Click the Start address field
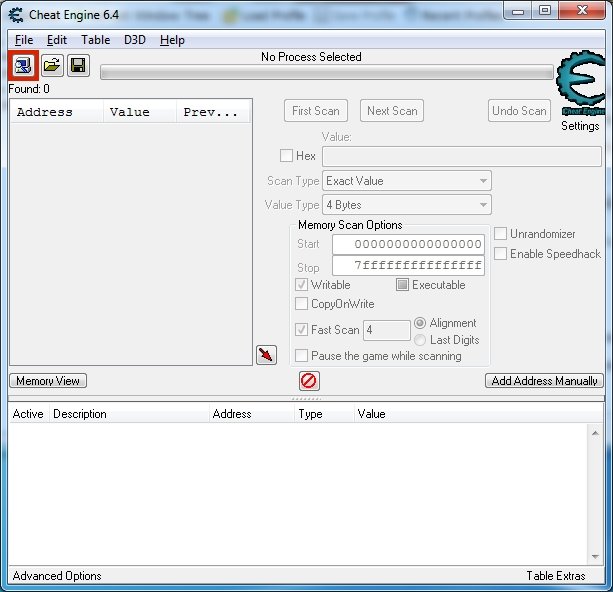 point(409,244)
